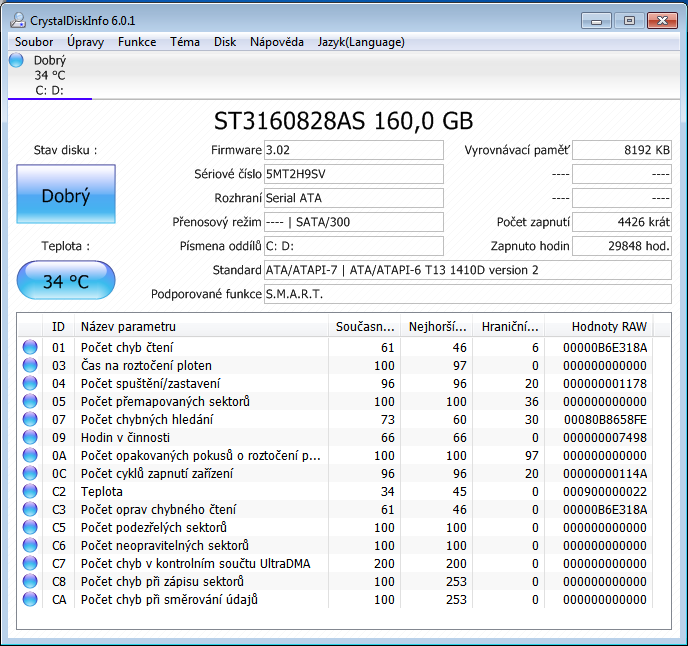Click the Standard field ATA/ATAPI-7
688x646 pixels.
pos(468,270)
